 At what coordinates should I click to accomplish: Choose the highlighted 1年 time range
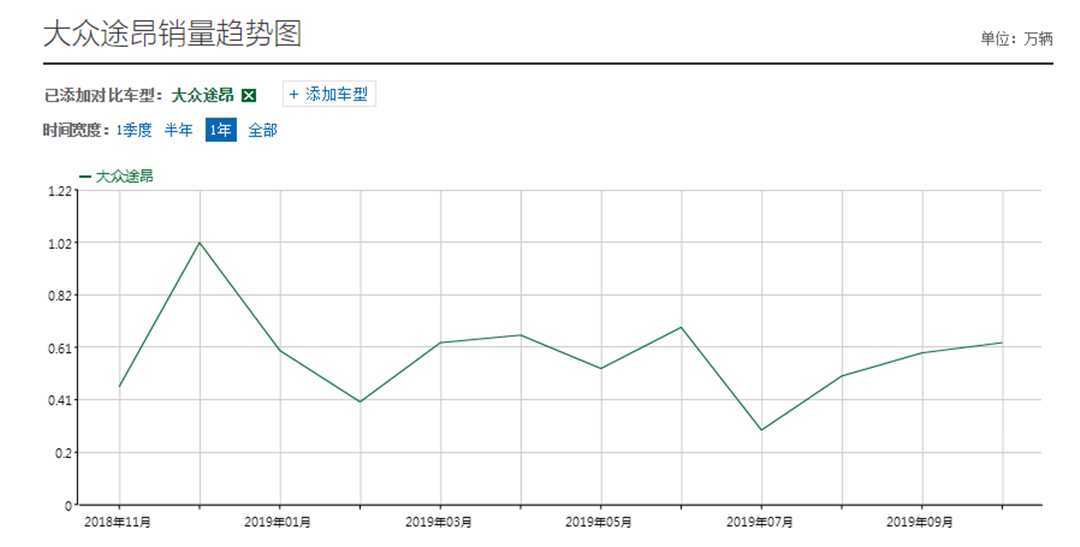221,130
